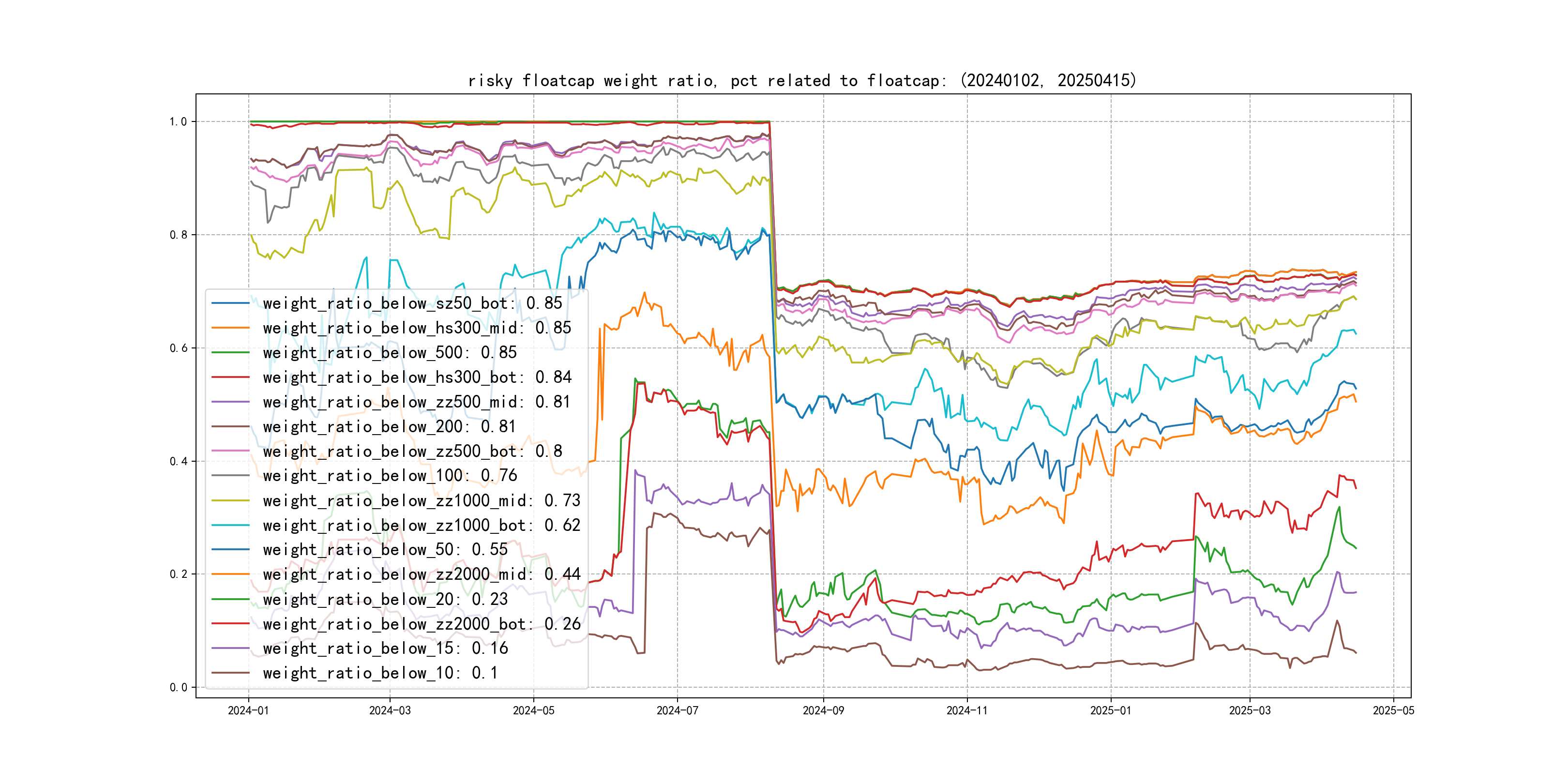Click the 0.4 y-axis tick label

click(178, 461)
